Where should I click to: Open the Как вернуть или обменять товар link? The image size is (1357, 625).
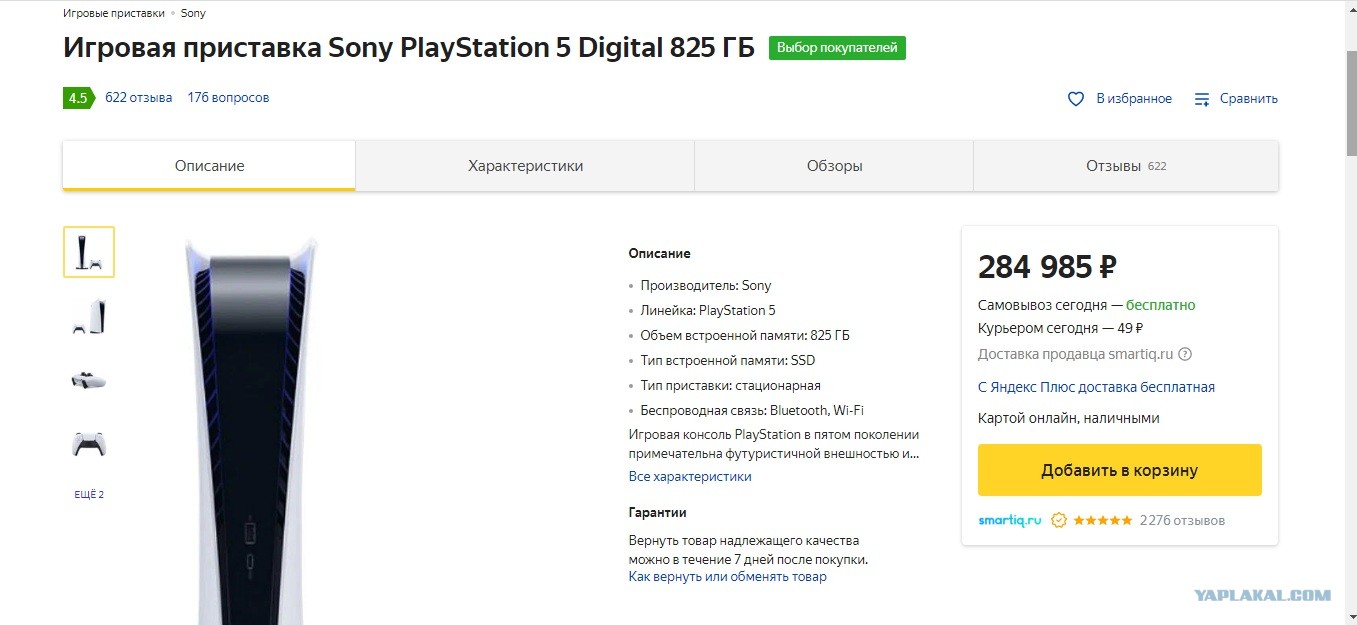[728, 577]
